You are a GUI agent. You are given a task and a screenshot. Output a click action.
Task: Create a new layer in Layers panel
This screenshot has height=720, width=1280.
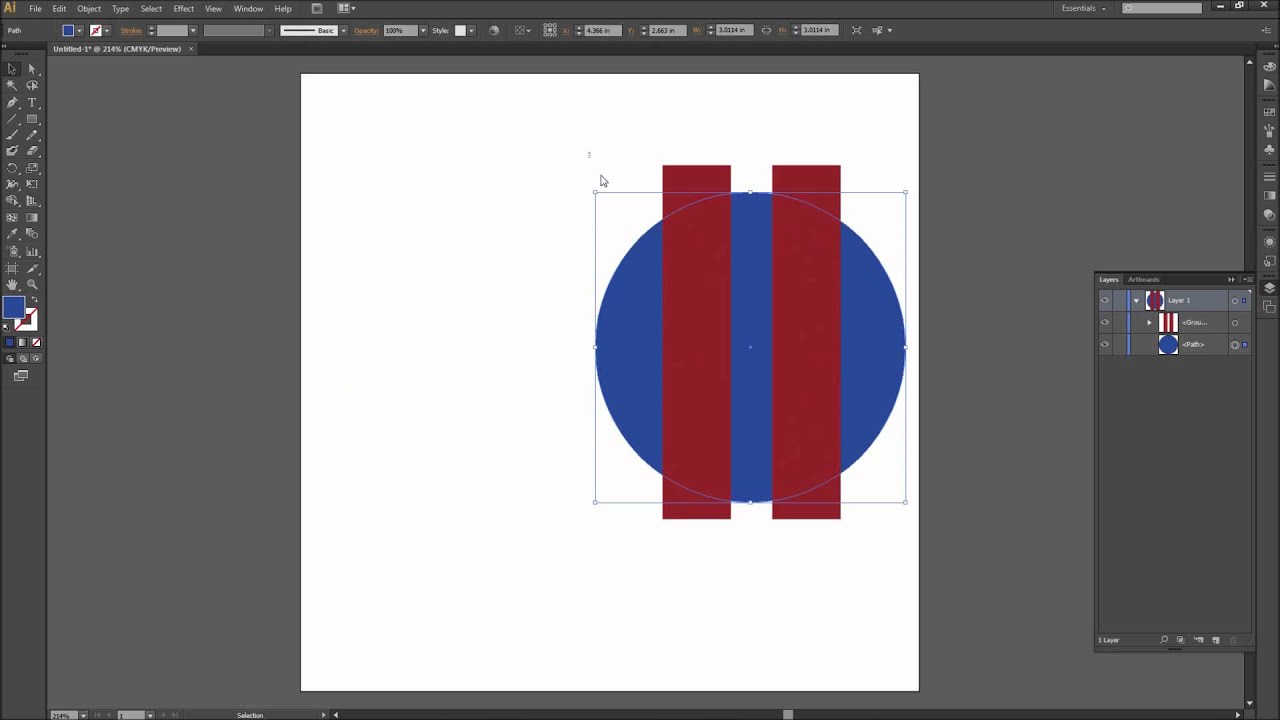pos(1216,640)
